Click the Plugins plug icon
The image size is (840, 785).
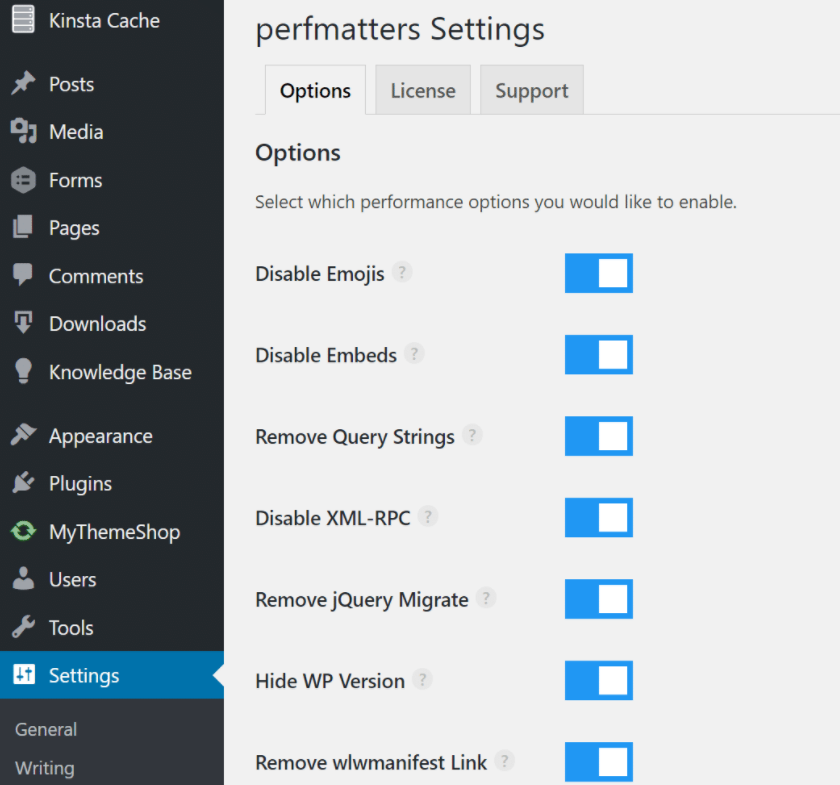pyautogui.click(x=23, y=484)
